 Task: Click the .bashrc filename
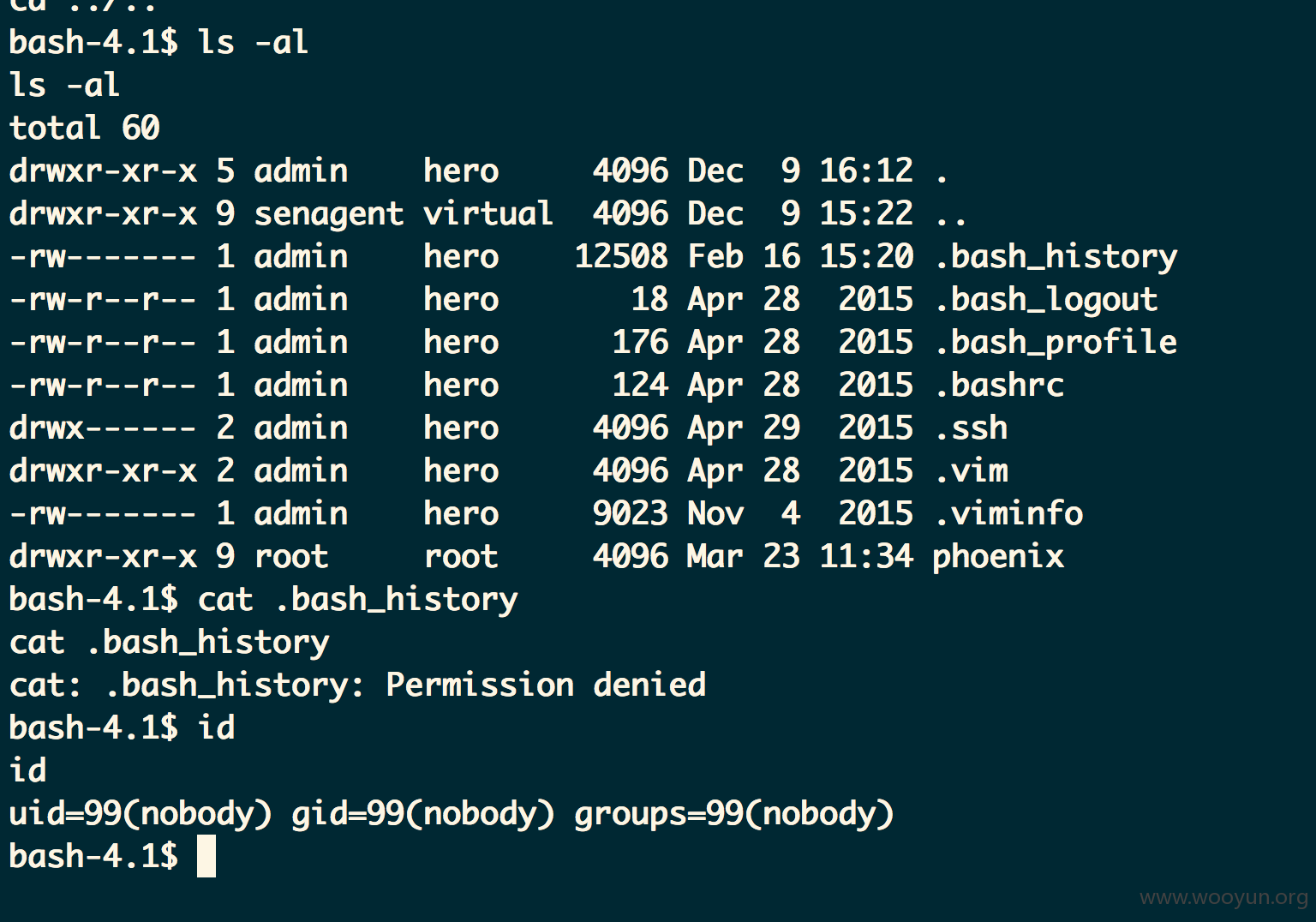coord(999,386)
